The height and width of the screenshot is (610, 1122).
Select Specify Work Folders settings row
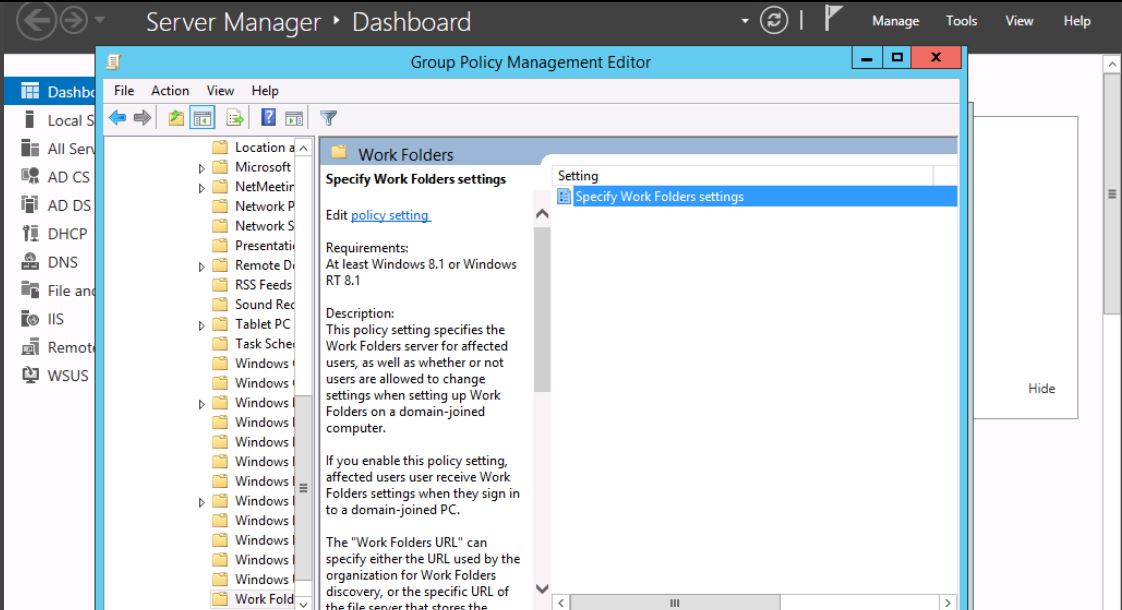[659, 196]
